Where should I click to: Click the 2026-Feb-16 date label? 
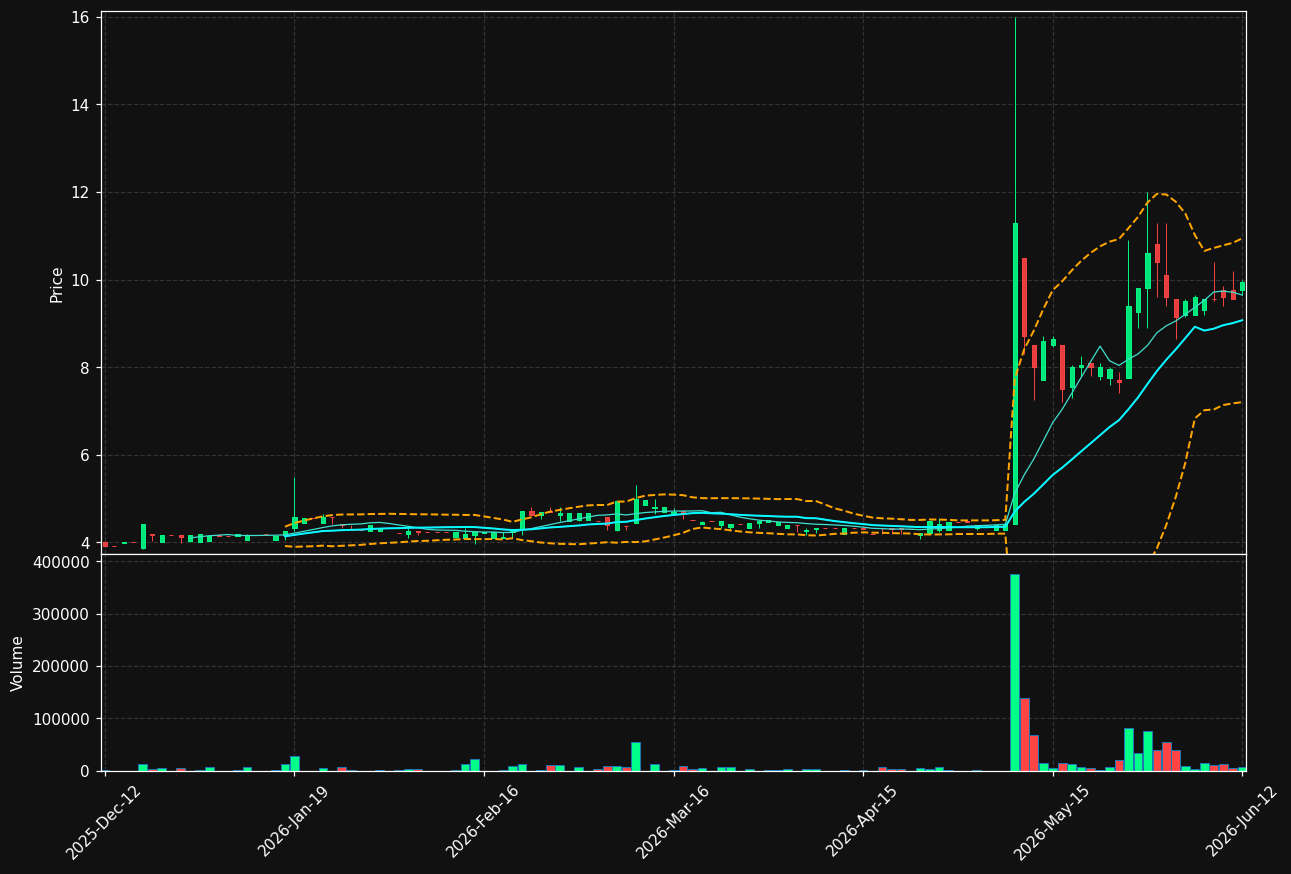[x=483, y=822]
